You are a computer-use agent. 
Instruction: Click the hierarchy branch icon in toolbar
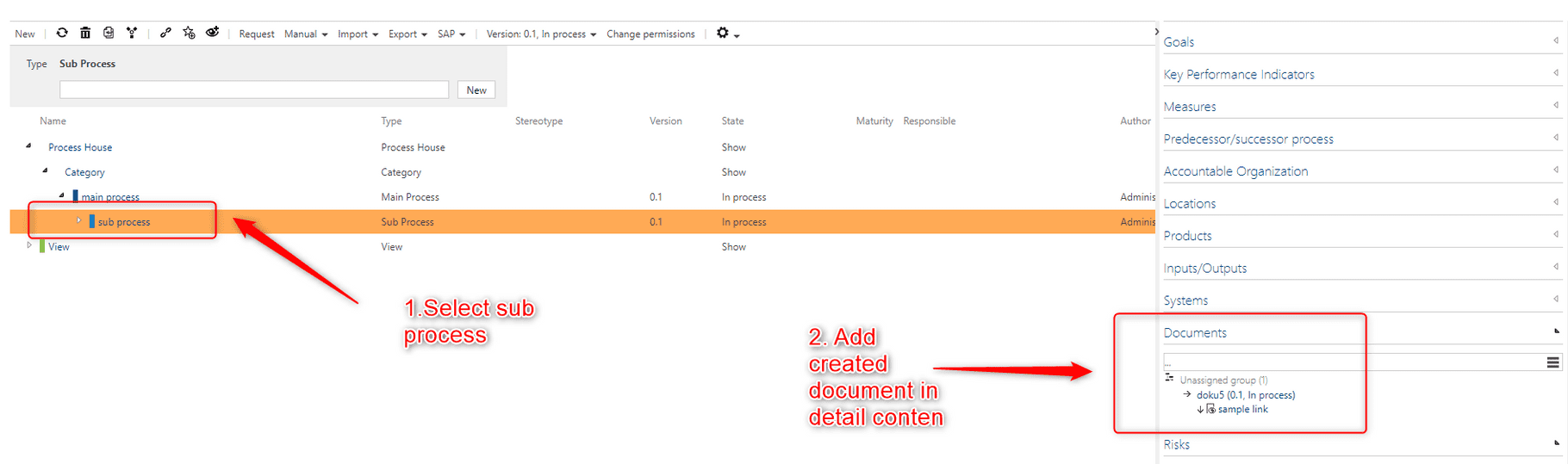[x=132, y=33]
